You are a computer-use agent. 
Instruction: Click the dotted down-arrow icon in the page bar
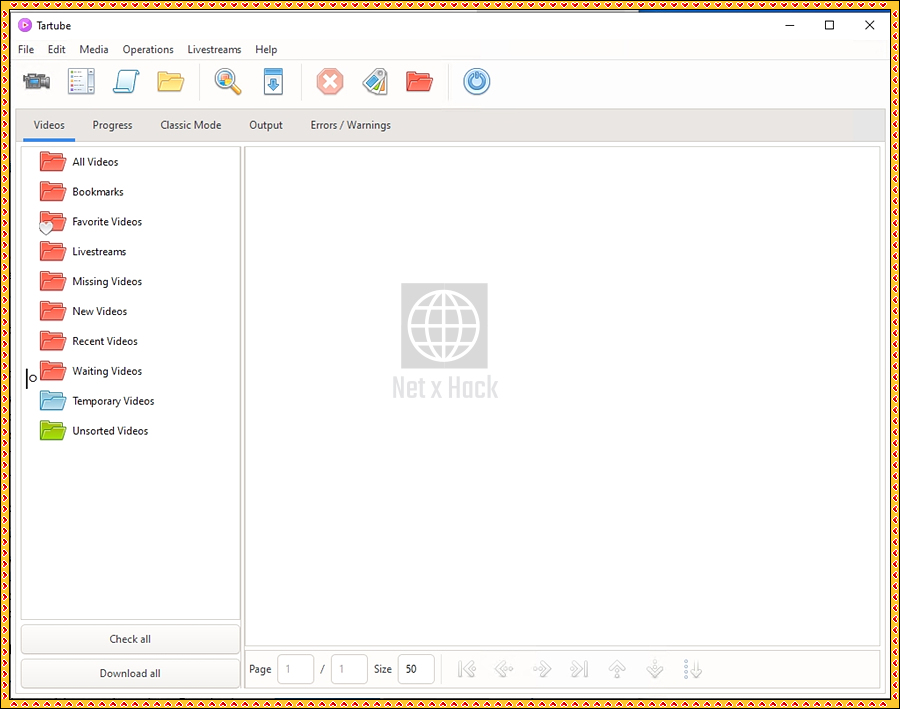(693, 669)
